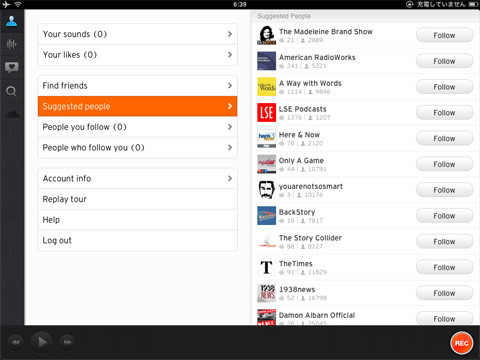This screenshot has width=480, height=360.
Task: Tap the airplane mode status icon
Action: tap(6, 4)
